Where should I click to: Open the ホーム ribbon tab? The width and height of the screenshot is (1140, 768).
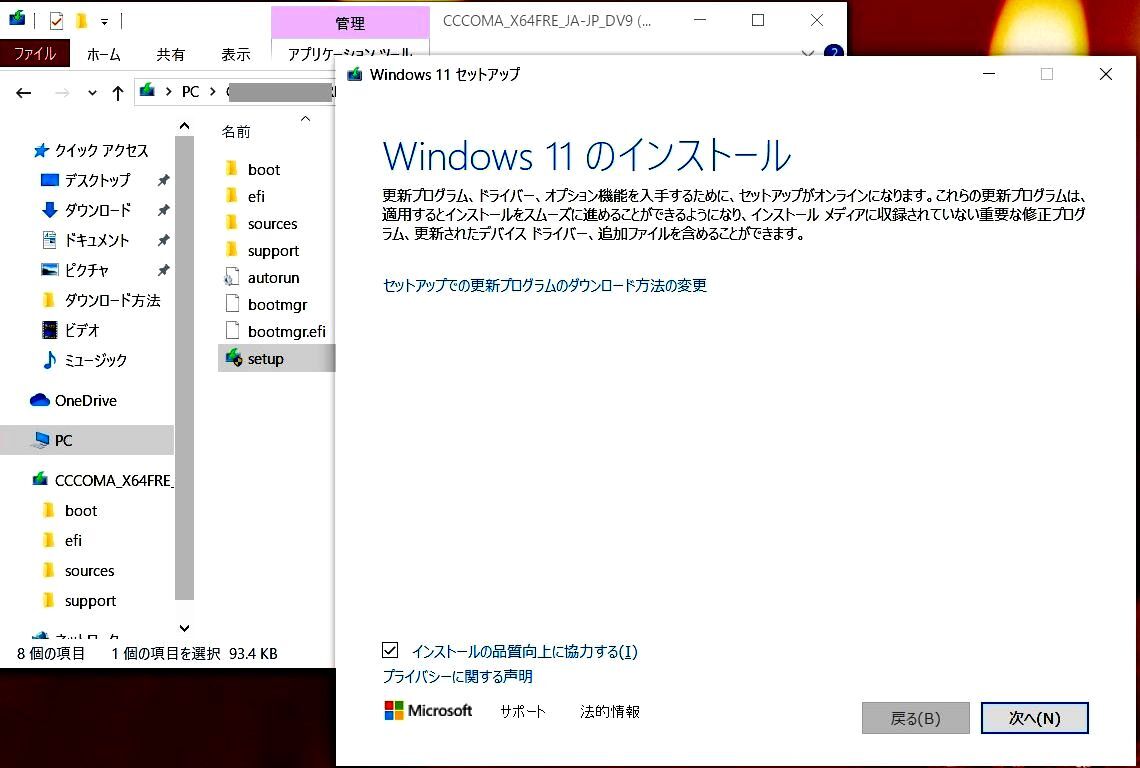click(104, 55)
